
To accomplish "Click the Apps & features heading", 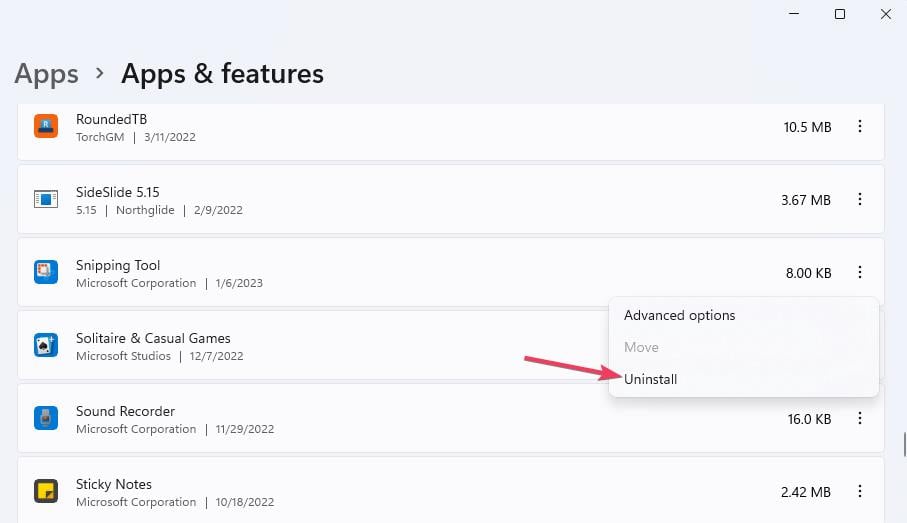I will (222, 73).
